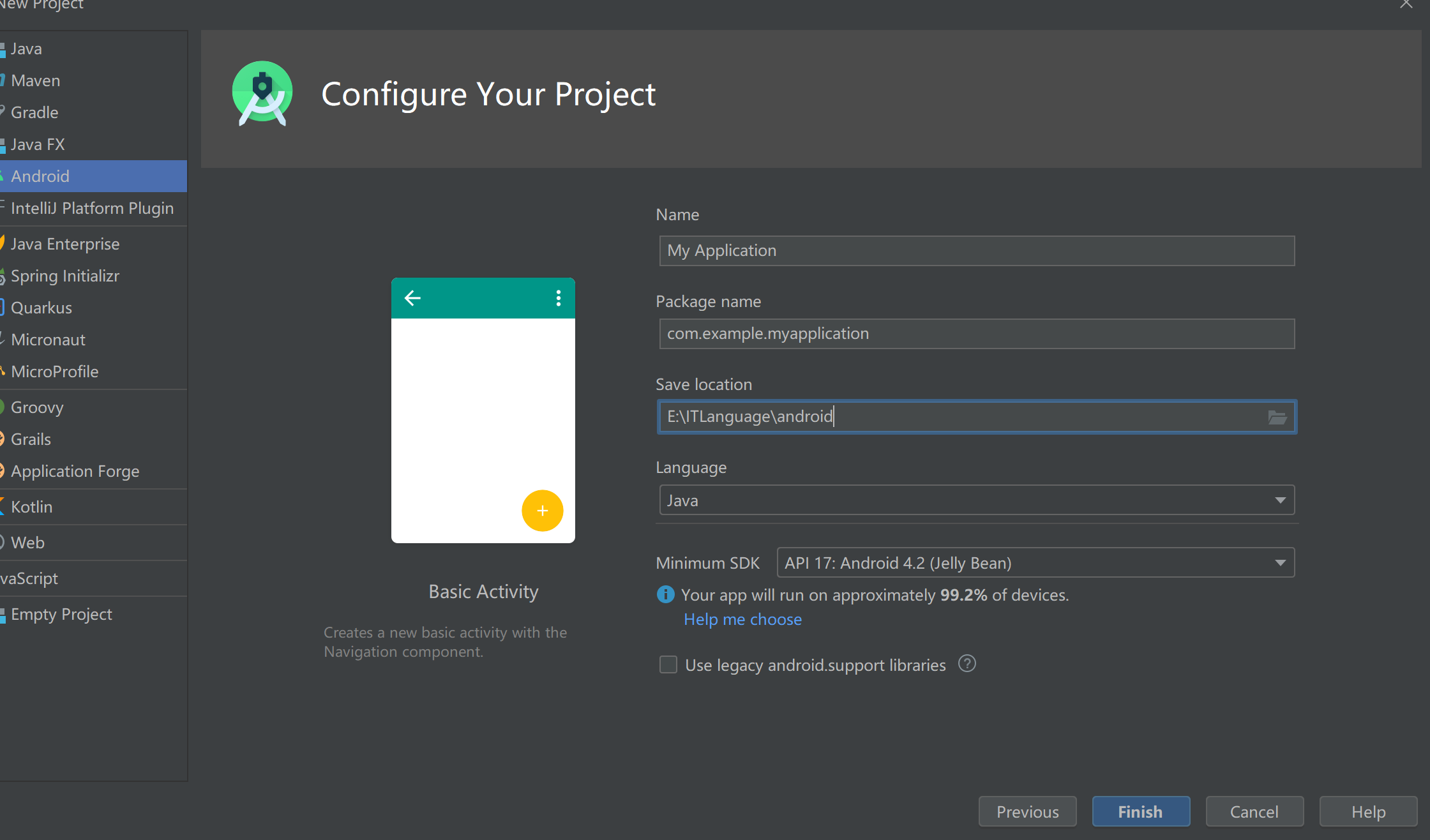Click the Basic Activity preview thumbnail
1430x840 pixels.
tap(483, 410)
